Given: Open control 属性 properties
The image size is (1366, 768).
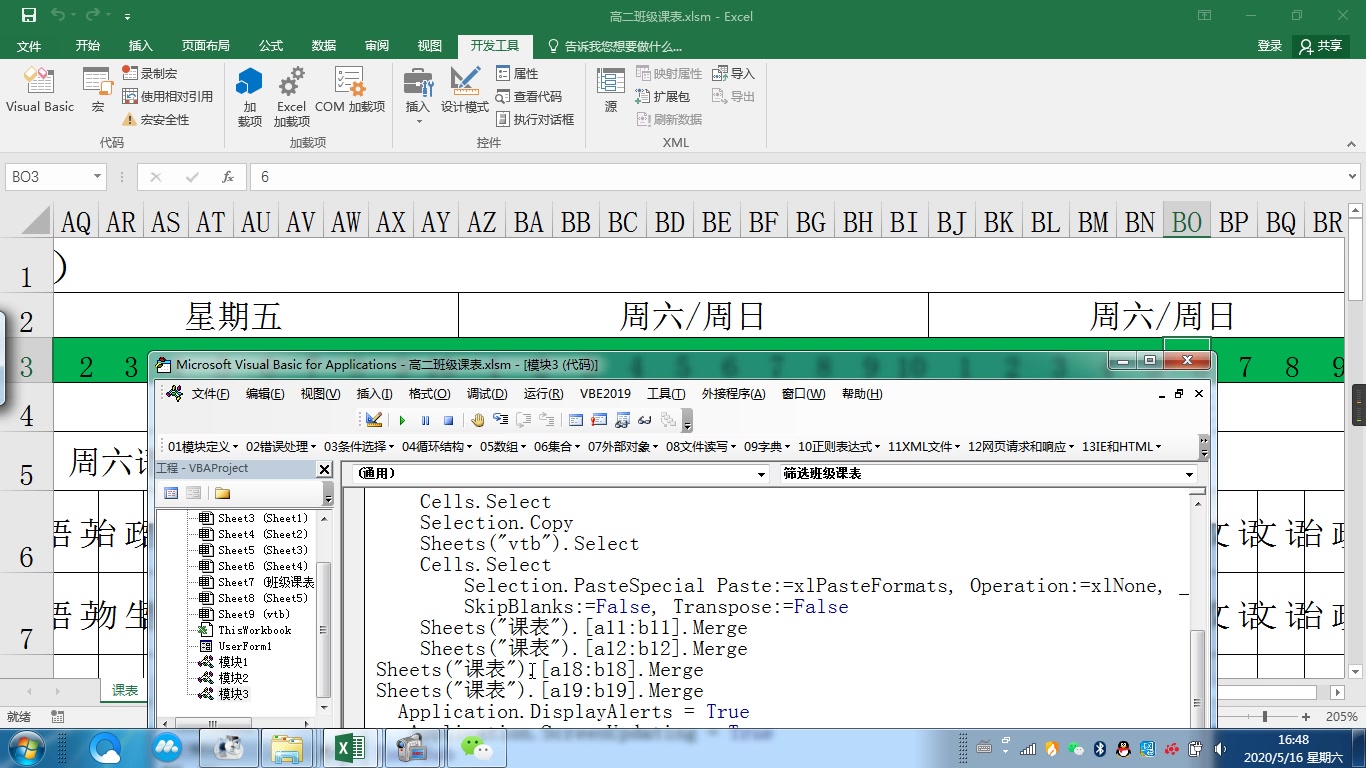Looking at the screenshot, I should (x=517, y=73).
